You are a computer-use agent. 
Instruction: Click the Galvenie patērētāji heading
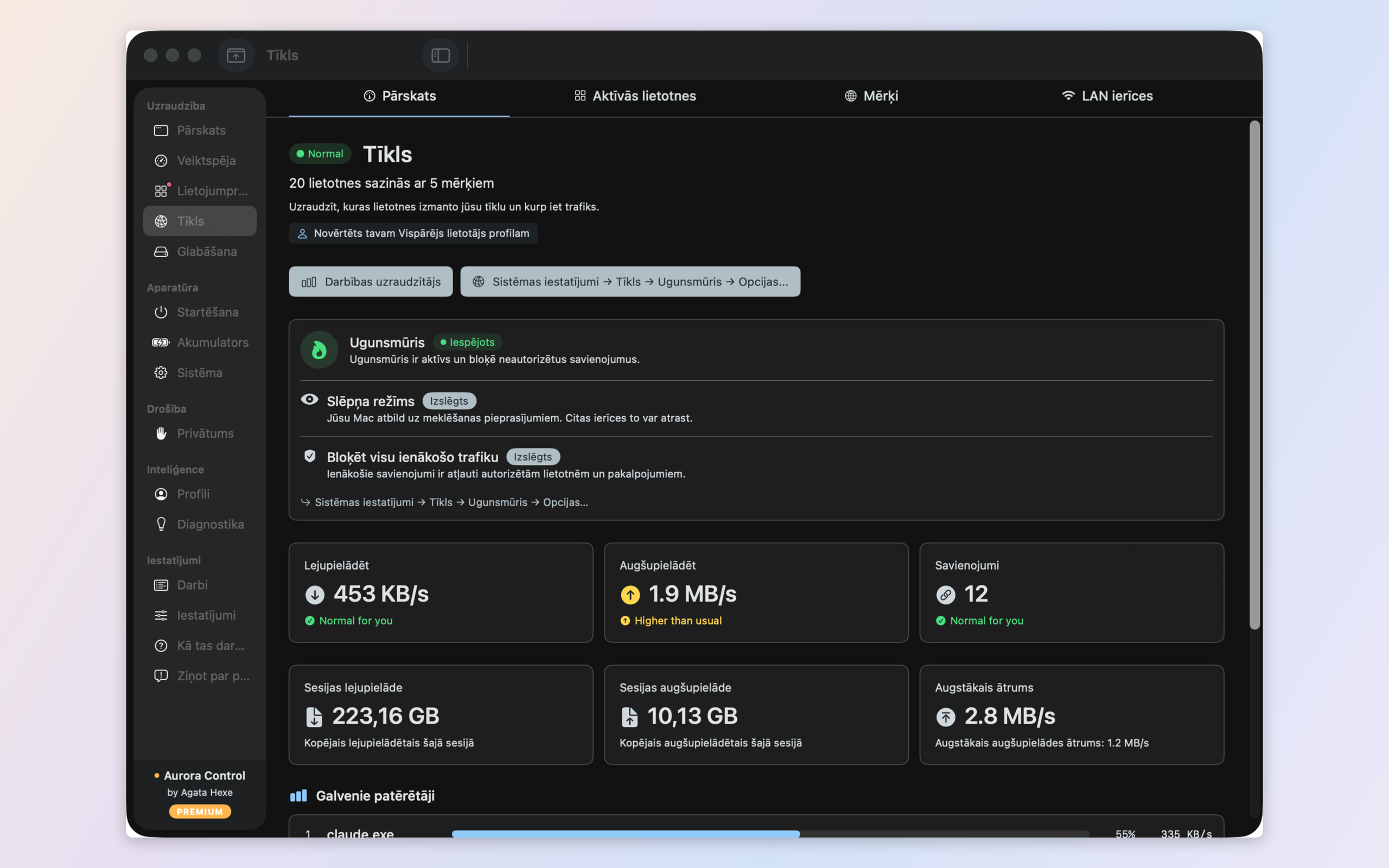tap(375, 796)
